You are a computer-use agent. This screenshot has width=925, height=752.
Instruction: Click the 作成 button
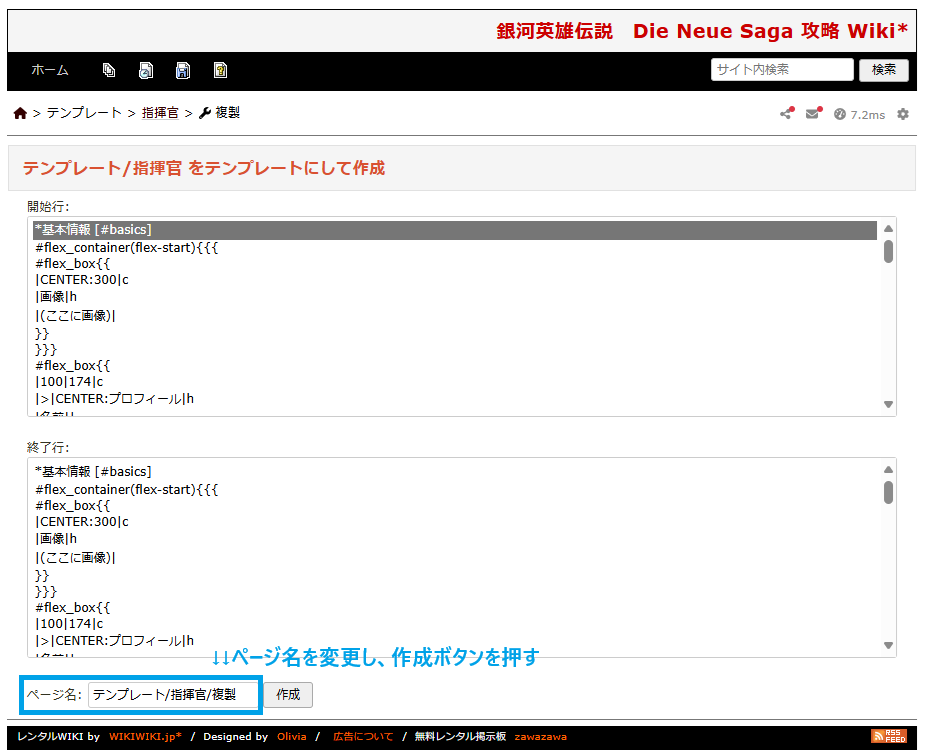click(288, 694)
